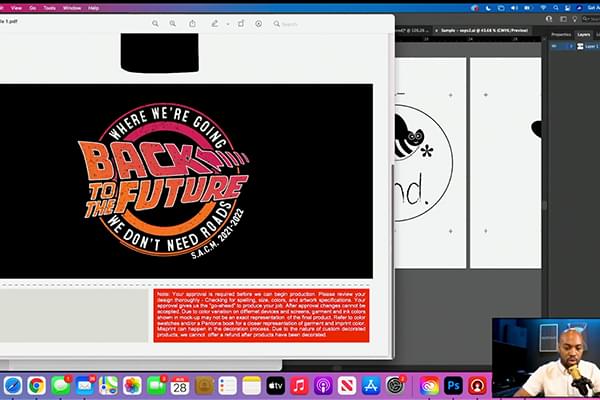Viewport: 600px width, 400px height.
Task: Open the Markup pen dropdown arrow
Action: 227,23
